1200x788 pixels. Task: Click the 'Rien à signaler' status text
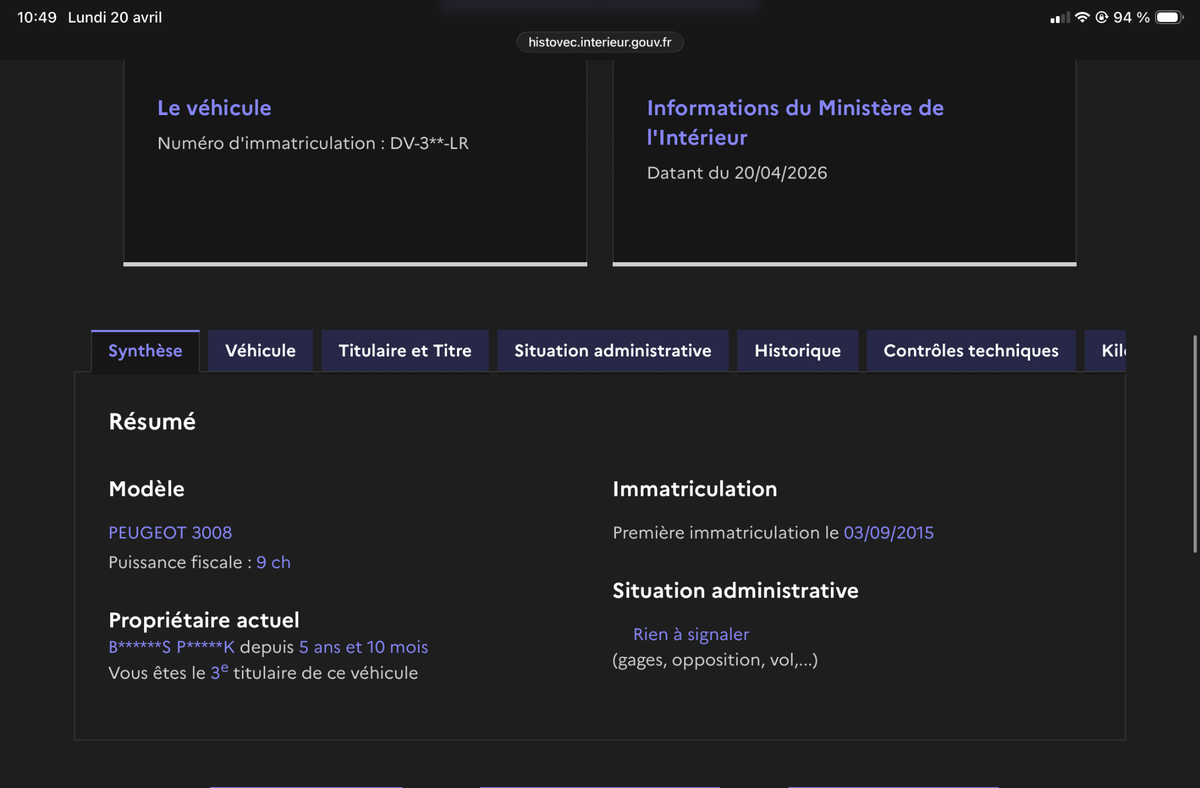(x=691, y=634)
